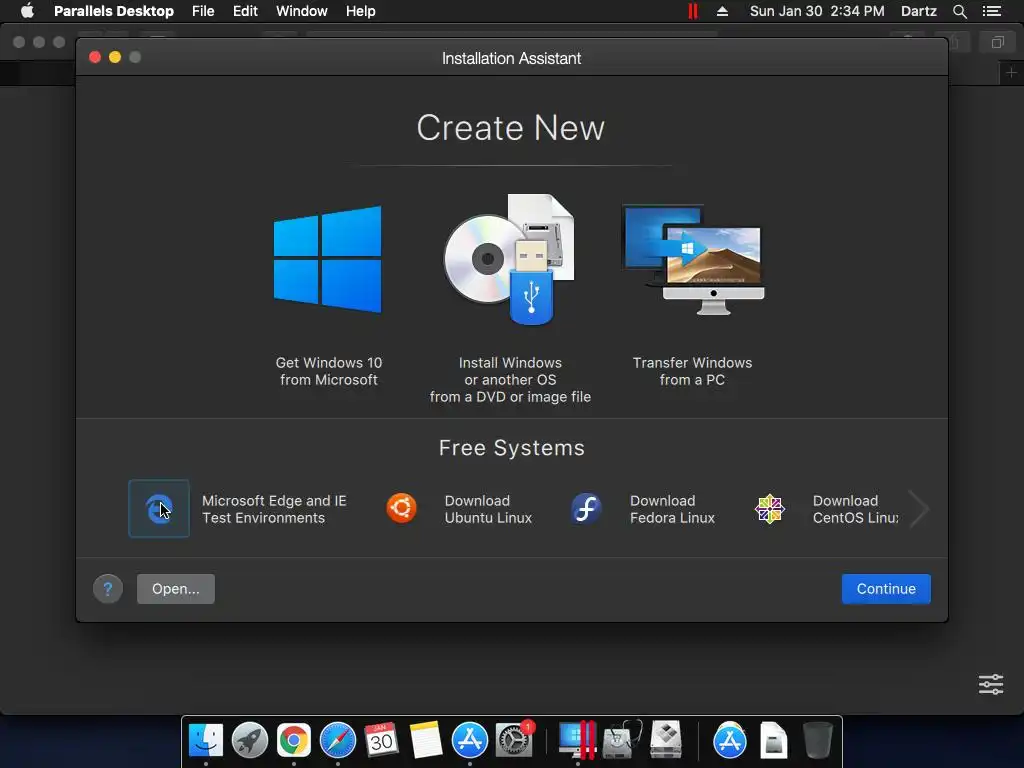Open the Help menu
Image resolution: width=1024 pixels, height=768 pixels.
tap(360, 11)
